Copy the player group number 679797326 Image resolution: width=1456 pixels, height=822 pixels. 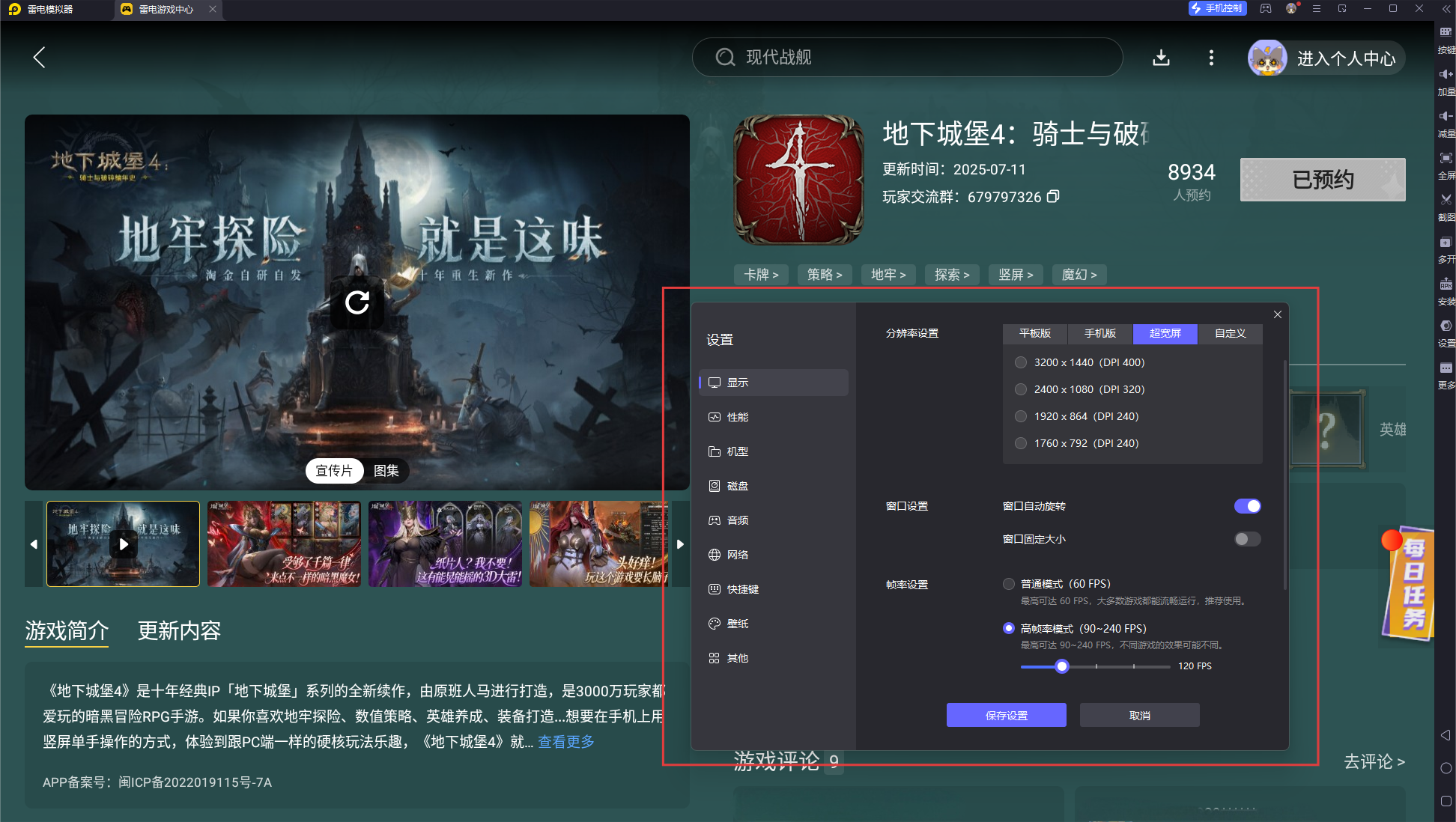point(1053,197)
